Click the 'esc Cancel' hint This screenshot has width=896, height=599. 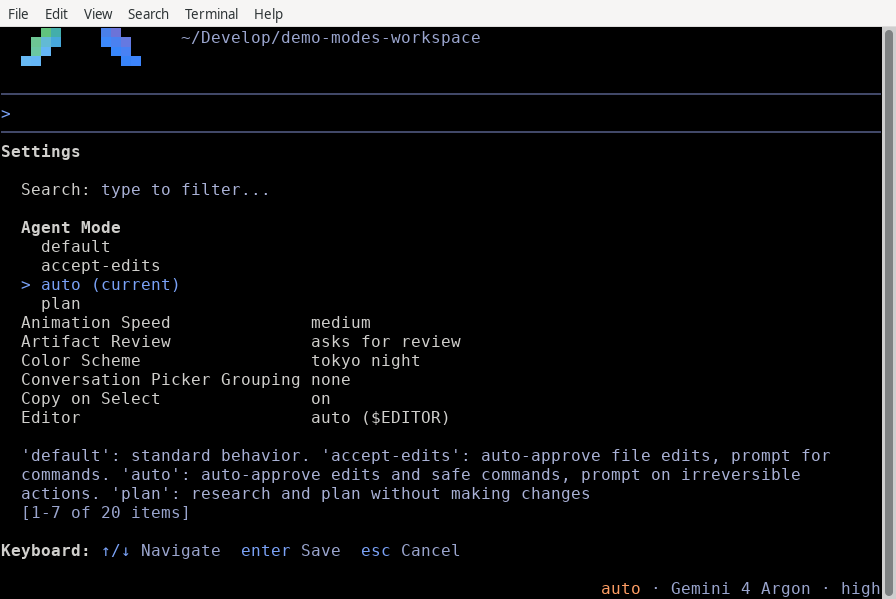coord(410,550)
